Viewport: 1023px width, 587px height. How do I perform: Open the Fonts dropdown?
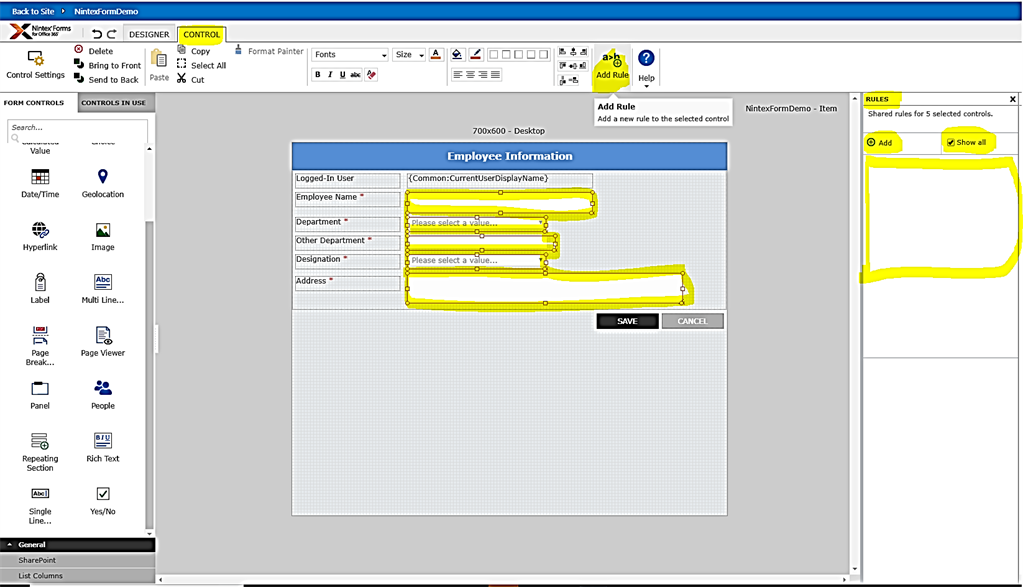coord(349,54)
